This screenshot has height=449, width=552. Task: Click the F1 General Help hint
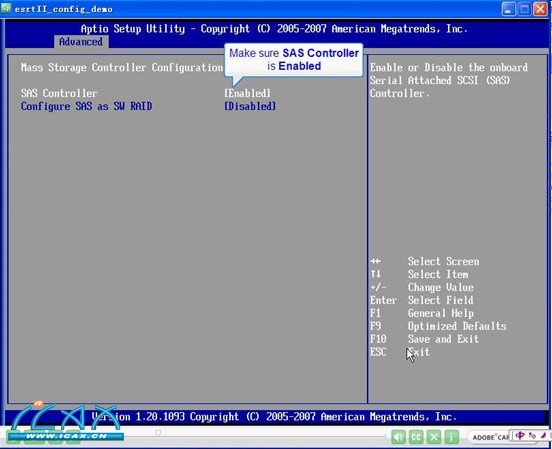421,313
